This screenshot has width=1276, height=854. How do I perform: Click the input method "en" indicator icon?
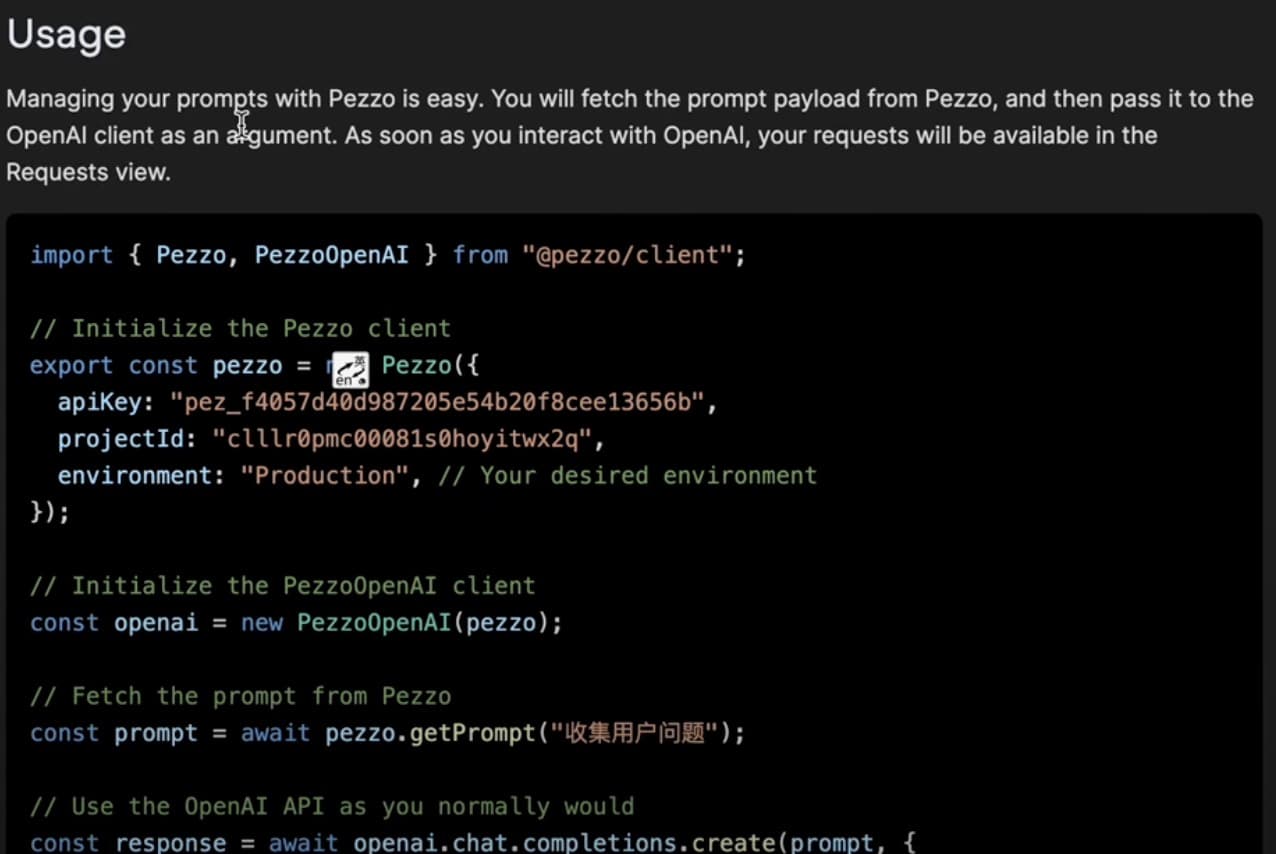click(x=350, y=369)
